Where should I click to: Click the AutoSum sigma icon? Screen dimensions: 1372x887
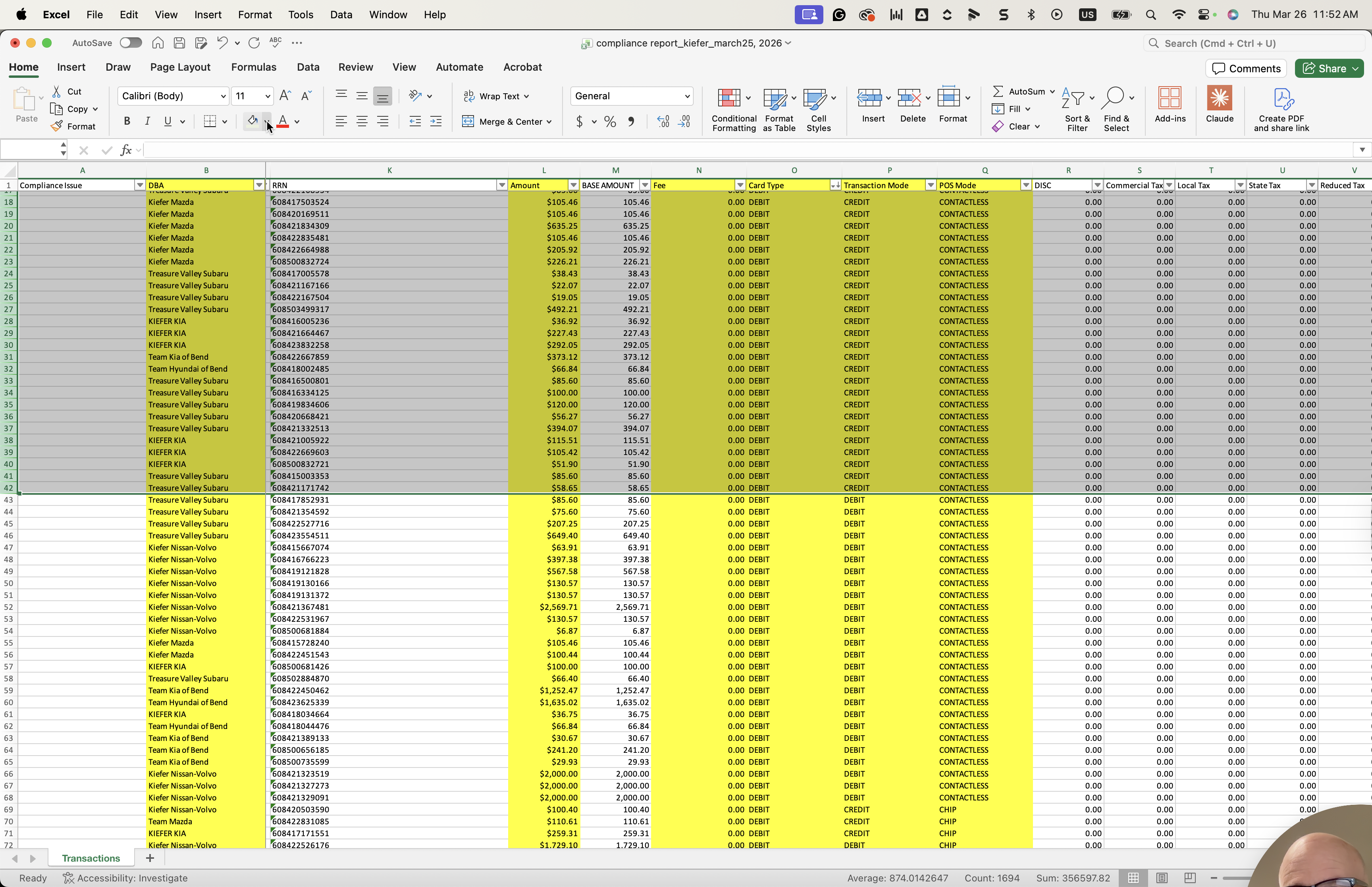pyautogui.click(x=998, y=92)
